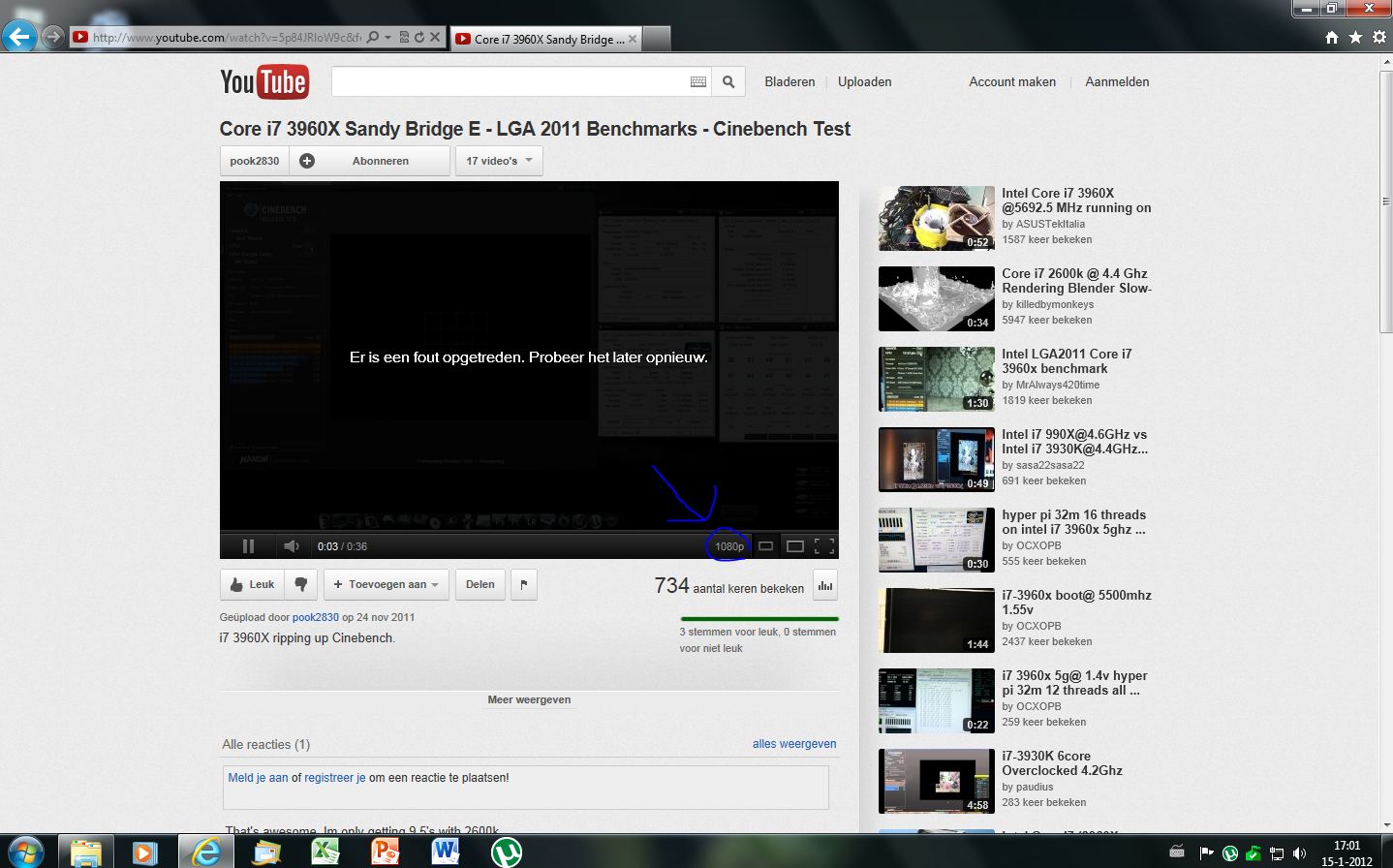Open Word from the taskbar
The image size is (1393, 868).
click(x=445, y=852)
